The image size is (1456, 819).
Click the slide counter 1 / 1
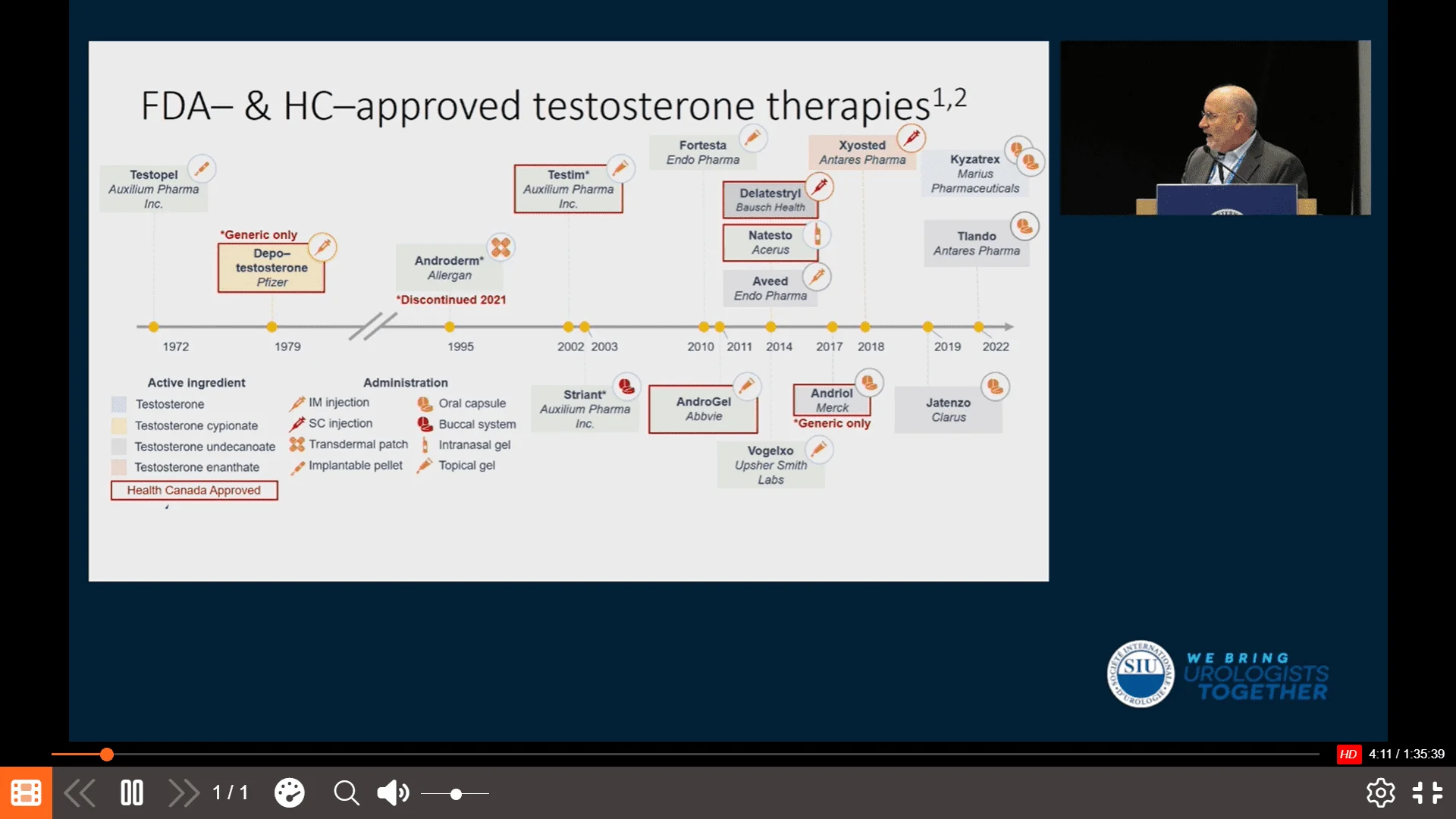[x=230, y=793]
